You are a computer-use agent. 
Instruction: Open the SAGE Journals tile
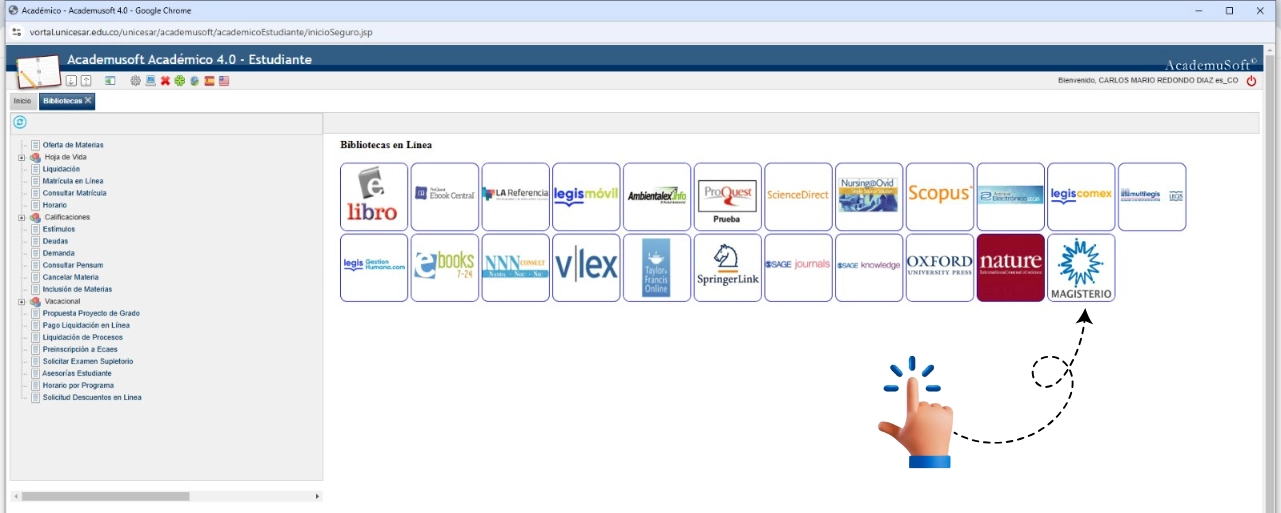point(798,267)
